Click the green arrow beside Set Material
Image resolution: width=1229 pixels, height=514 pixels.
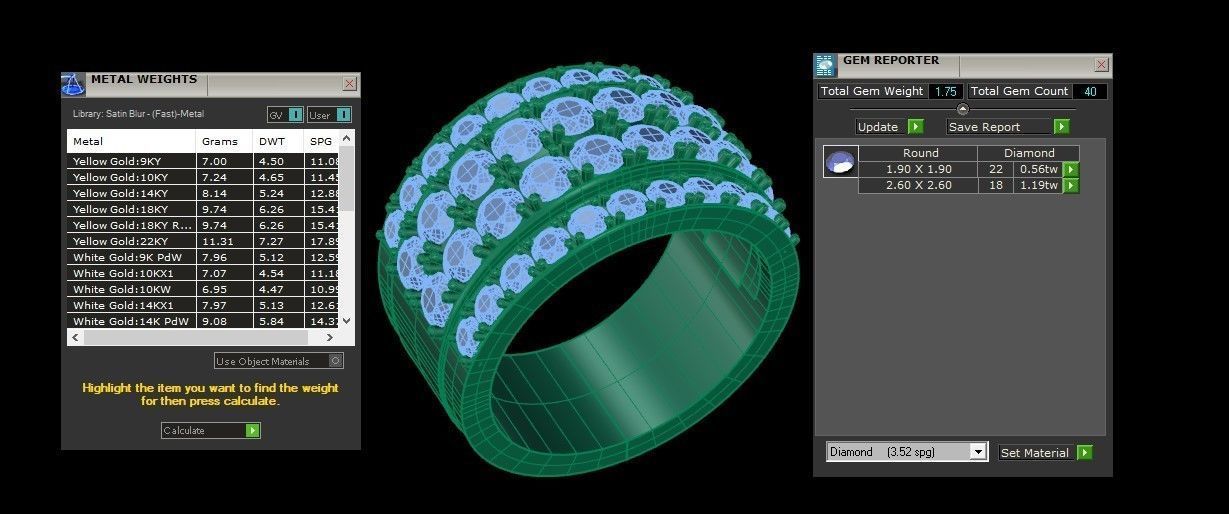(x=1084, y=453)
